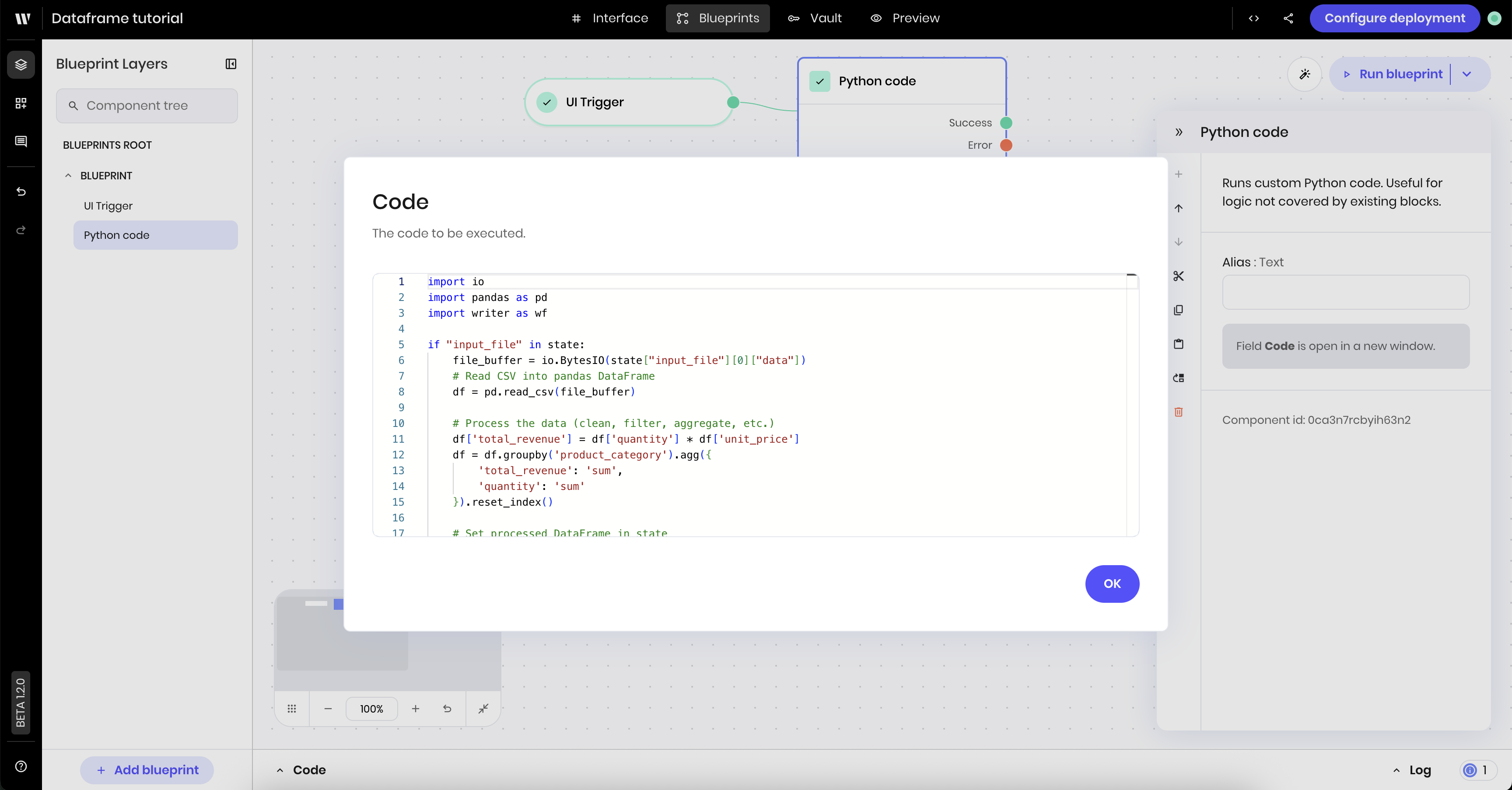Delete component with red trash icon
This screenshot has width=1512, height=790.
pyautogui.click(x=1179, y=412)
